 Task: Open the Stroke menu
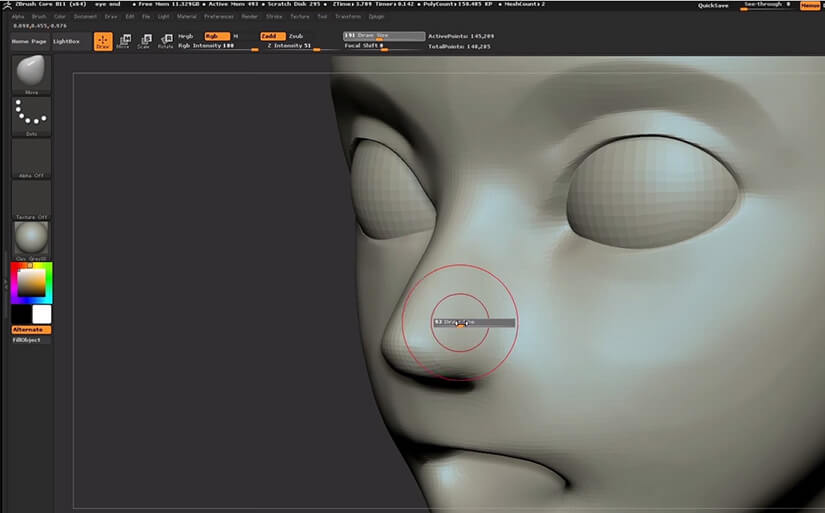pyautogui.click(x=274, y=17)
